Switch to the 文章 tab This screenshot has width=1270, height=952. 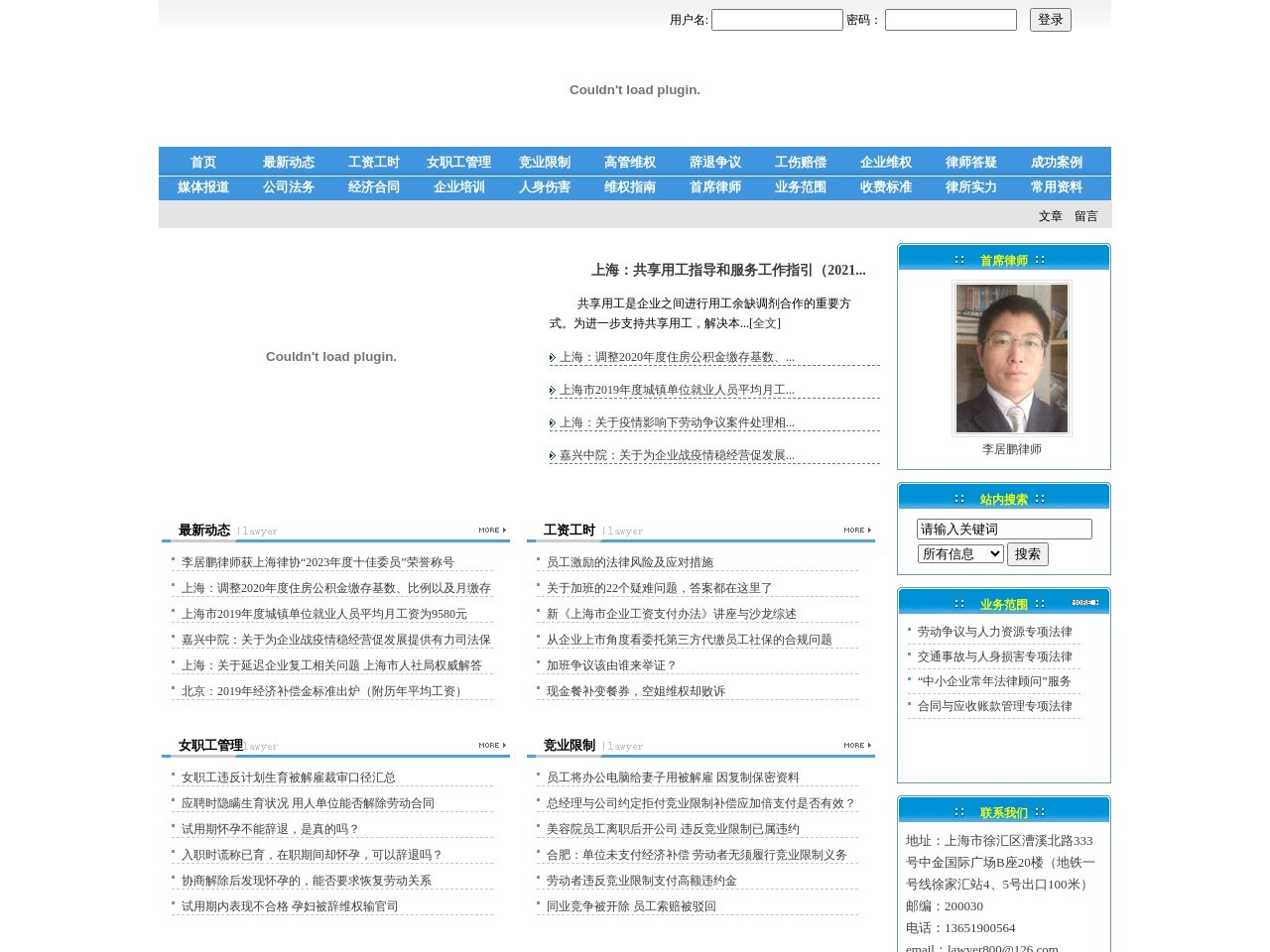(x=1050, y=216)
